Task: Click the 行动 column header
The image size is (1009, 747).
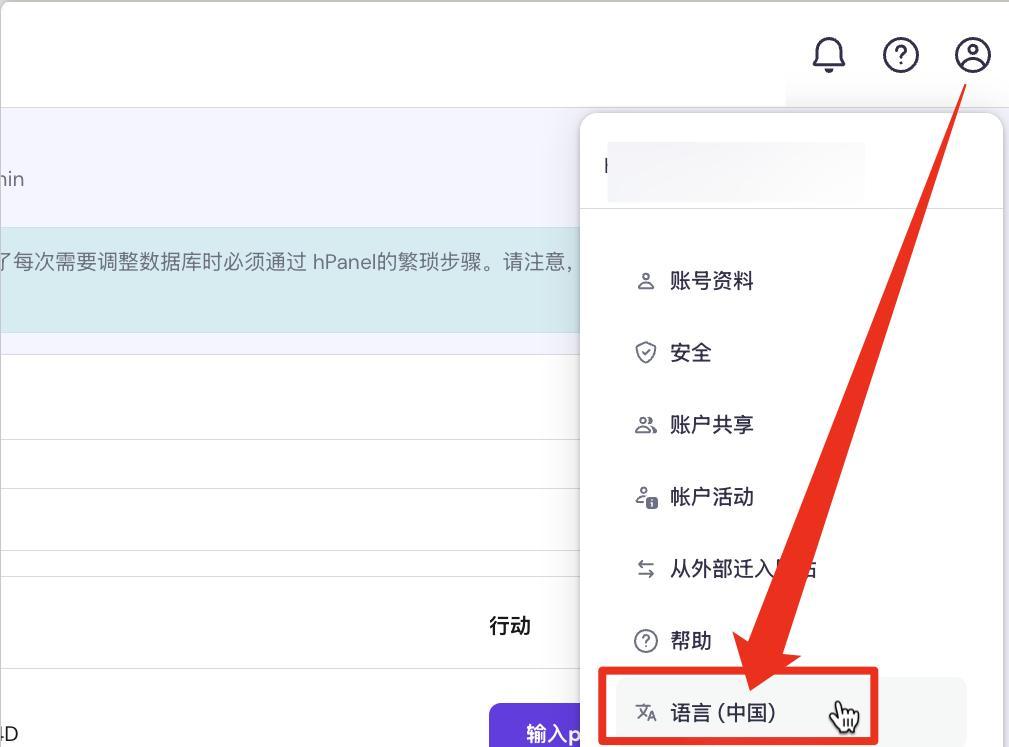Action: click(510, 626)
